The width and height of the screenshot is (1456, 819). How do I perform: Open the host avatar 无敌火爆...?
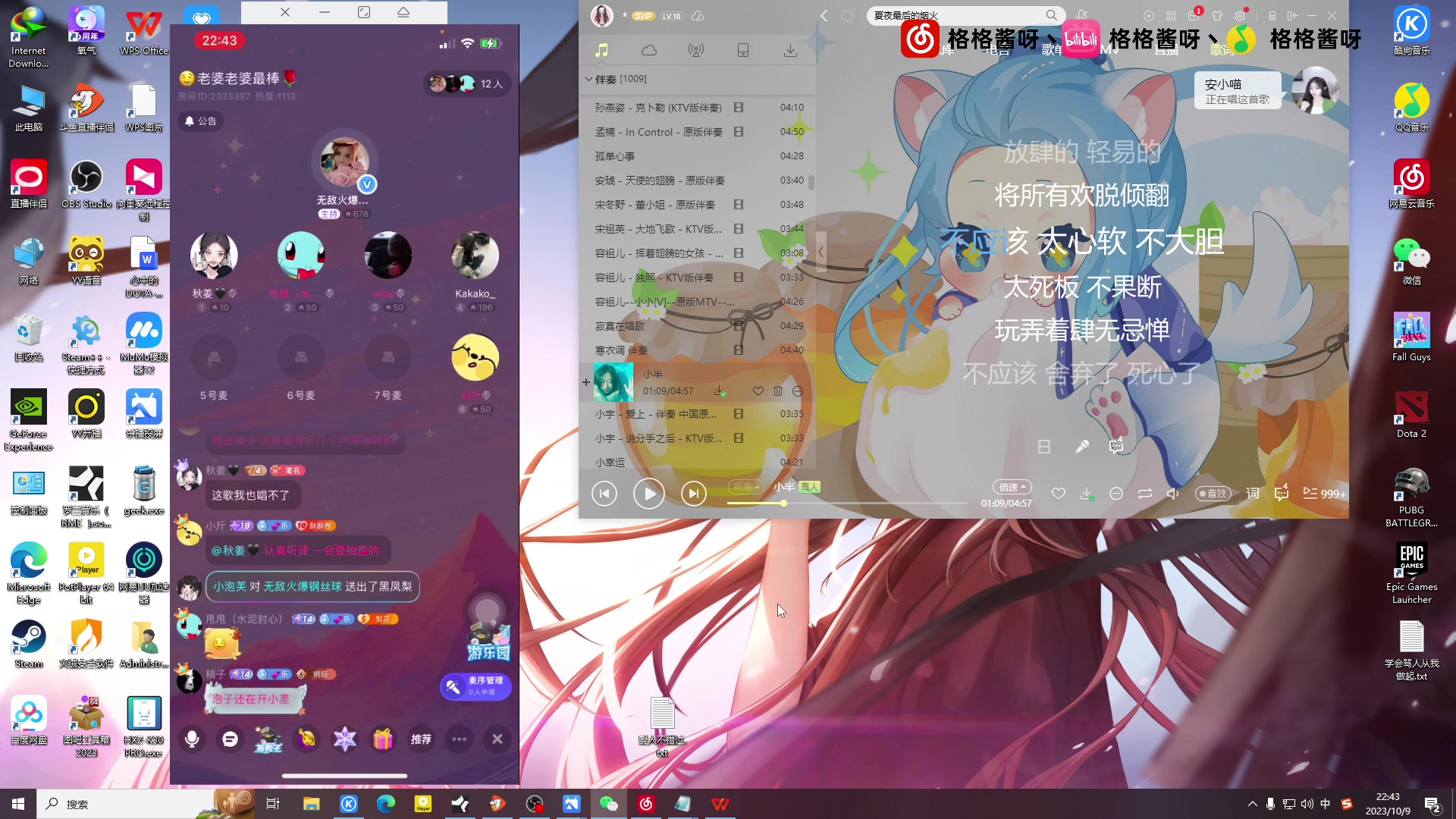345,163
